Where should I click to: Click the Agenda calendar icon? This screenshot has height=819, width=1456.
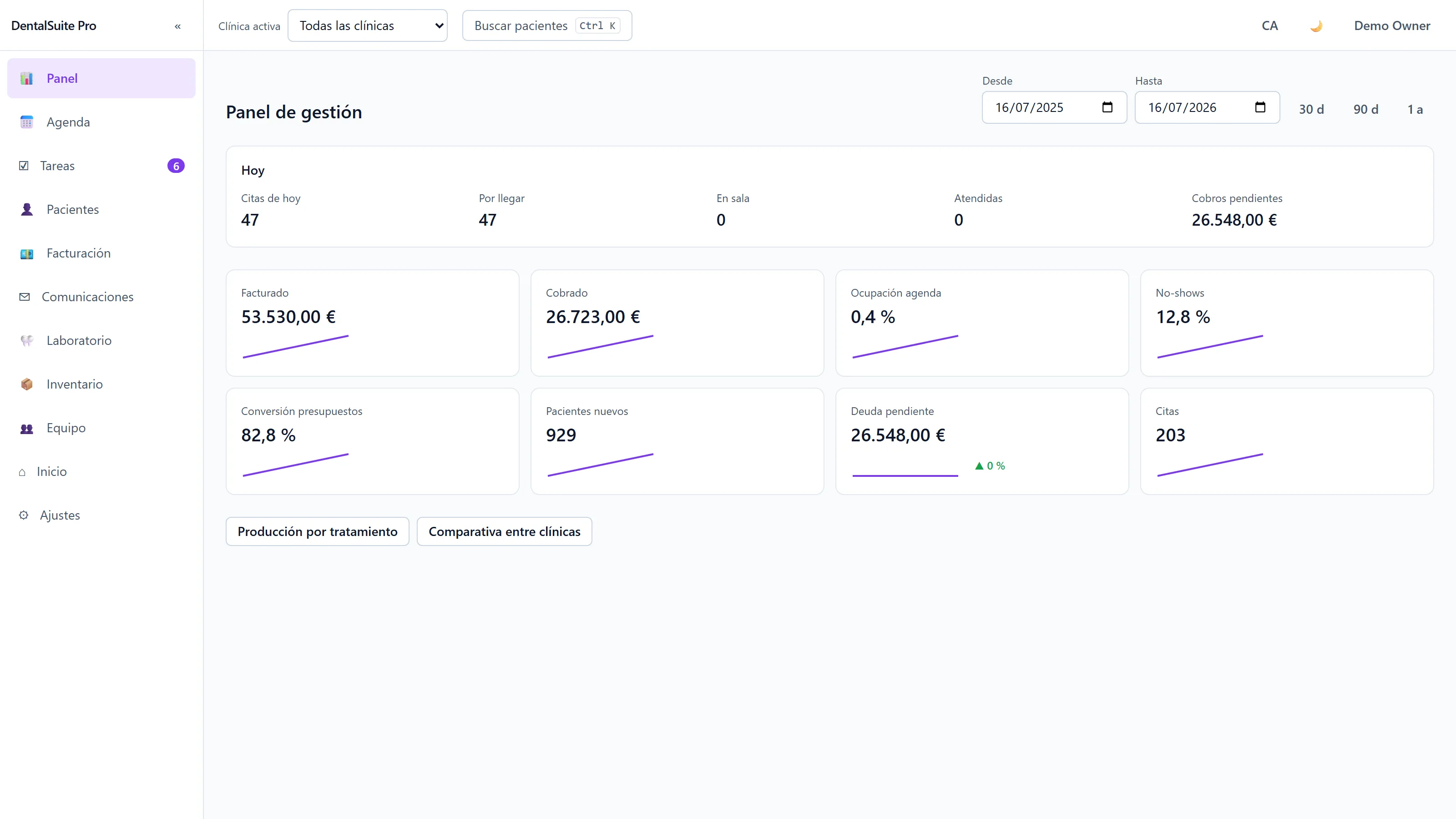(26, 122)
